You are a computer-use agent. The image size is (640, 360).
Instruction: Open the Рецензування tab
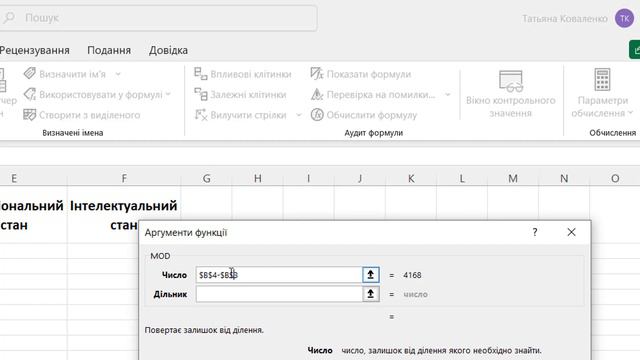pos(35,50)
